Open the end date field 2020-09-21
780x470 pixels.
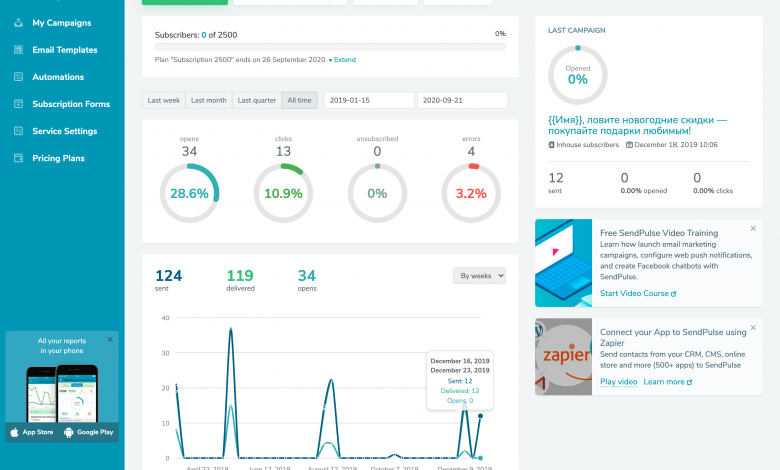(x=463, y=100)
